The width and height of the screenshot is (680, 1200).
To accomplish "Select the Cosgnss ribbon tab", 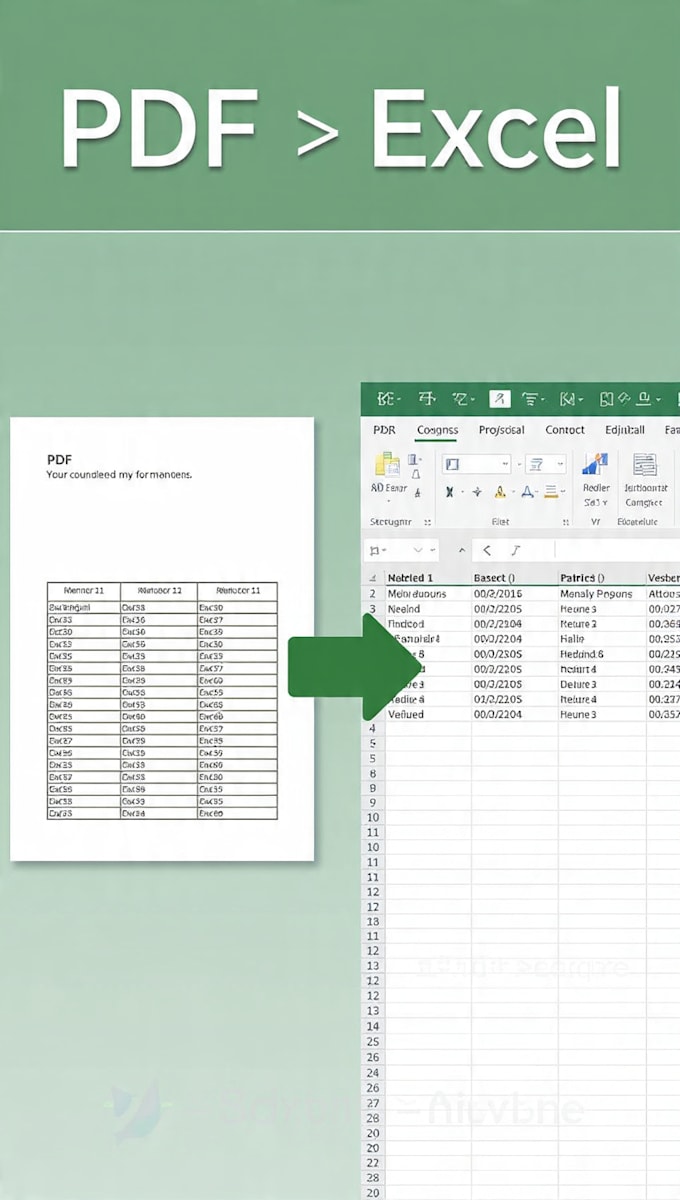I will (437, 430).
